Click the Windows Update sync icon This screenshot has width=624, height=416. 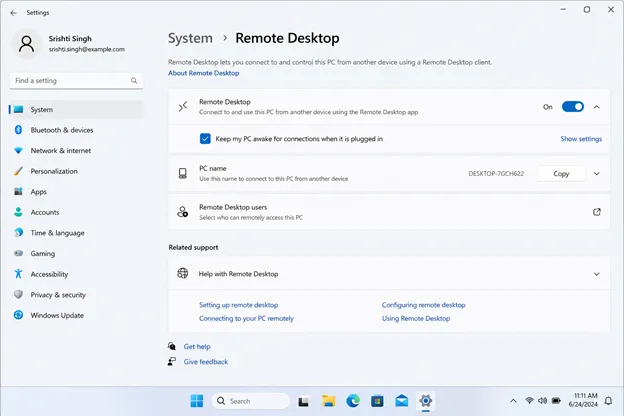18,315
